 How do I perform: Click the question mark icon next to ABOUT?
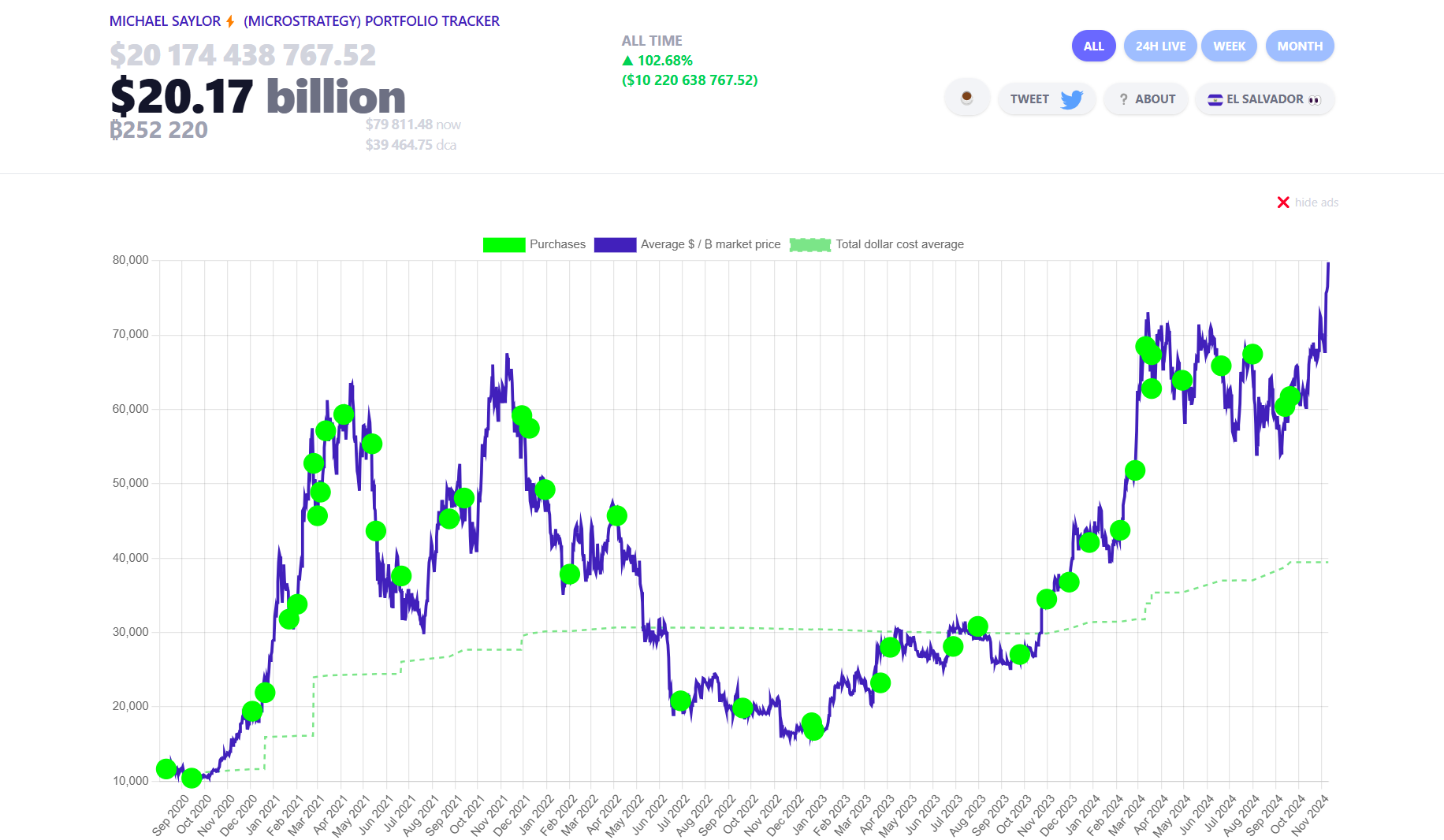(1124, 98)
